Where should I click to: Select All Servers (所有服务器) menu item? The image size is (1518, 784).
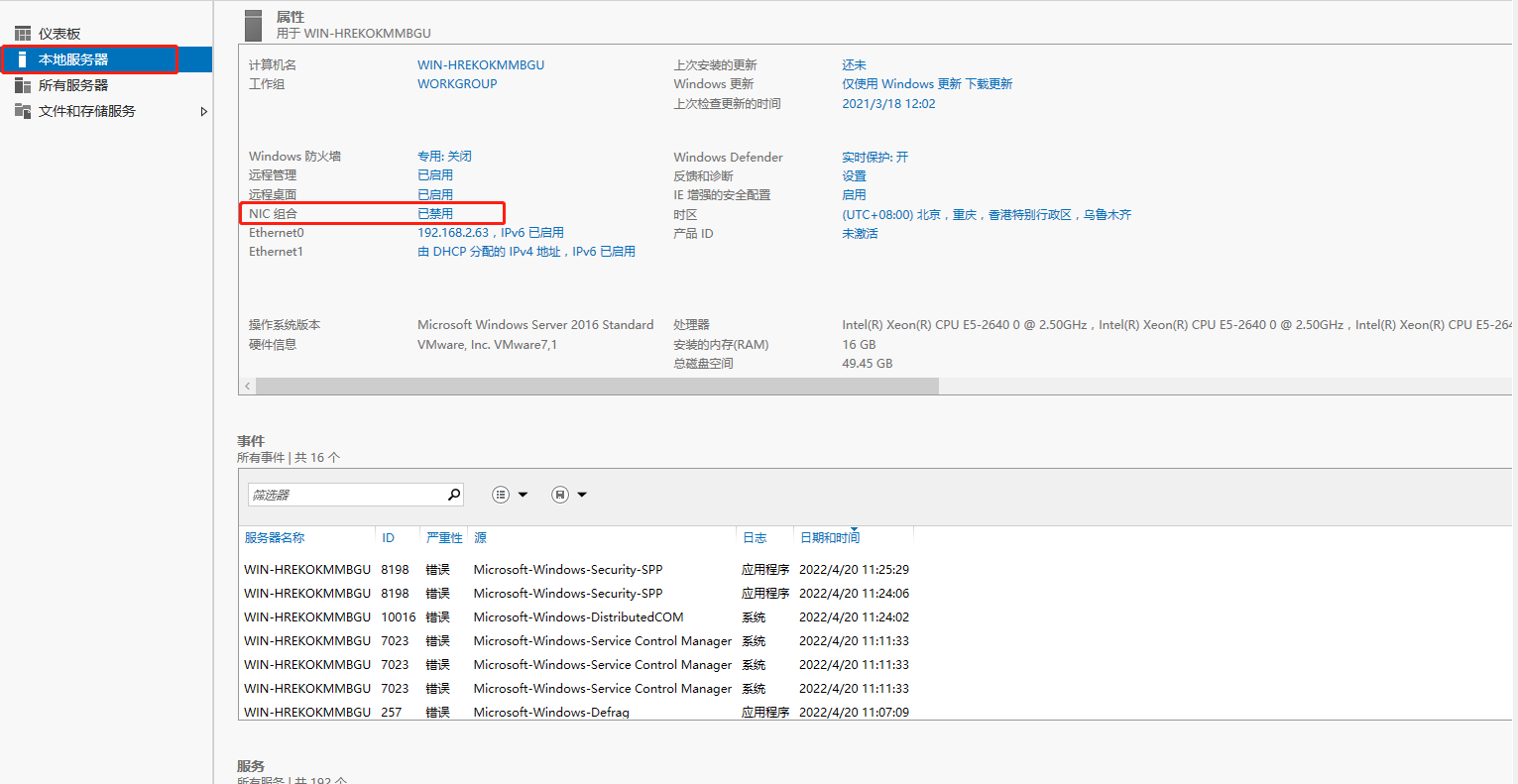point(73,85)
